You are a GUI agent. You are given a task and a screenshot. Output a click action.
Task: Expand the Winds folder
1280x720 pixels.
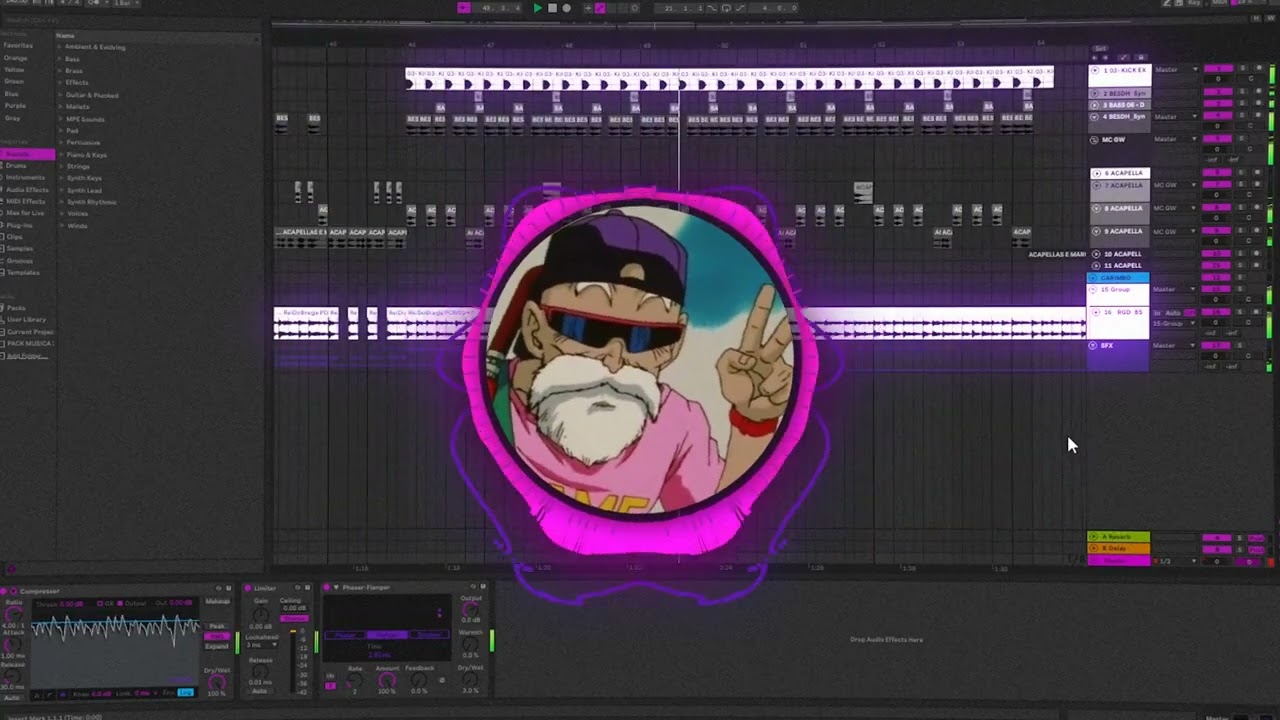60,226
